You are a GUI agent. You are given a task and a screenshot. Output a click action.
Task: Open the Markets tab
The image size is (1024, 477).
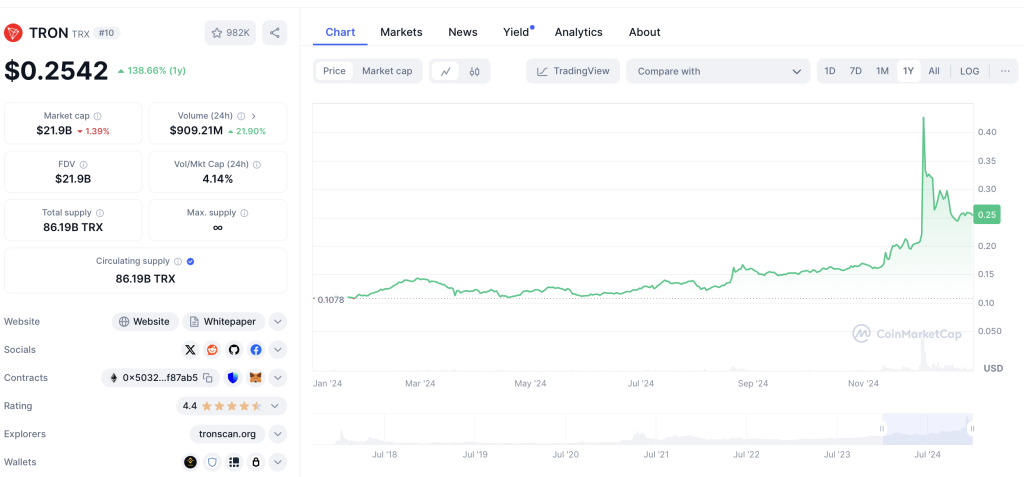click(x=401, y=32)
